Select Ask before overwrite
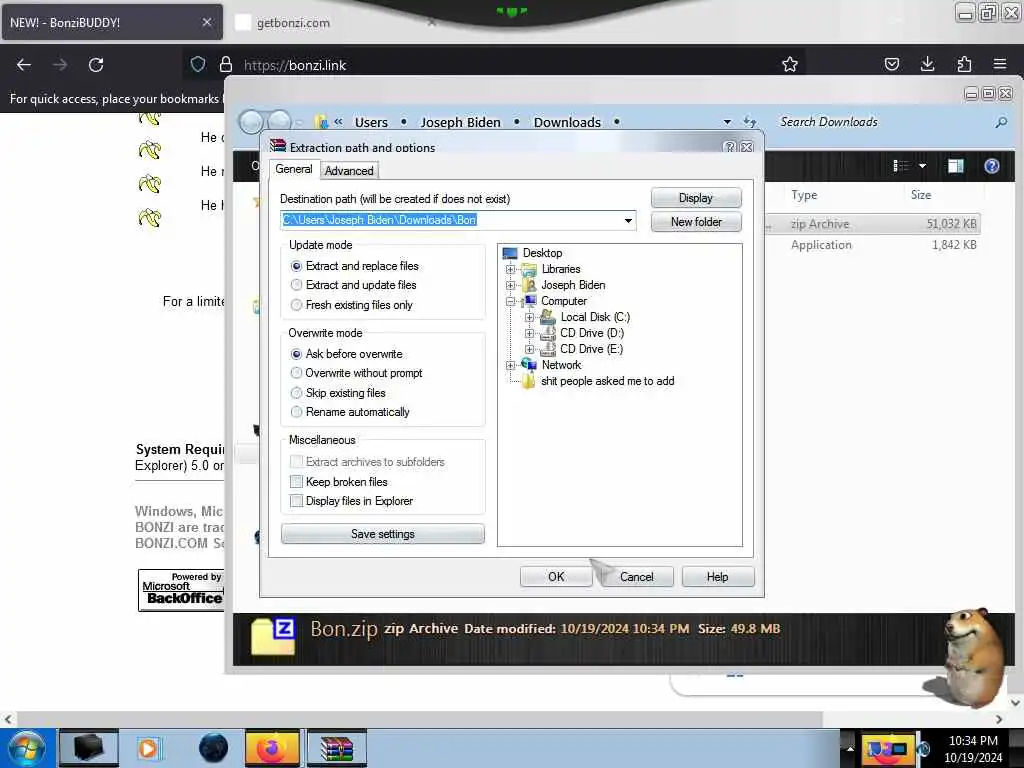The width and height of the screenshot is (1024, 768). pyautogui.click(x=296, y=353)
